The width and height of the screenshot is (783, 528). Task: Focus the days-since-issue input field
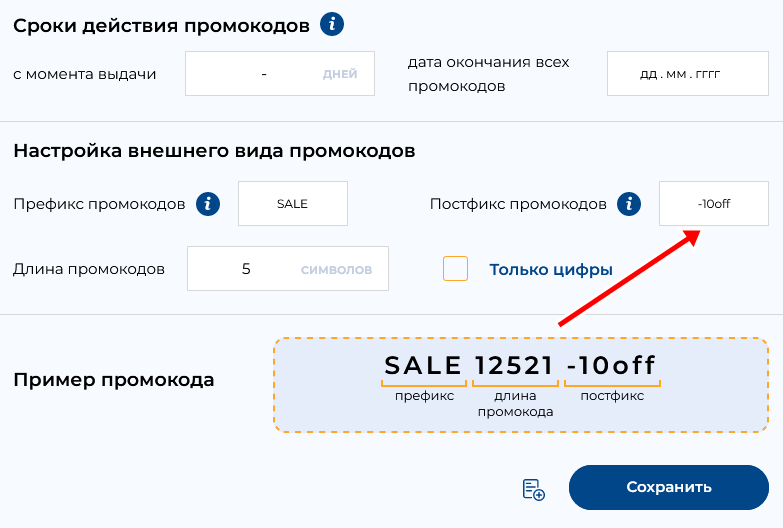[280, 73]
